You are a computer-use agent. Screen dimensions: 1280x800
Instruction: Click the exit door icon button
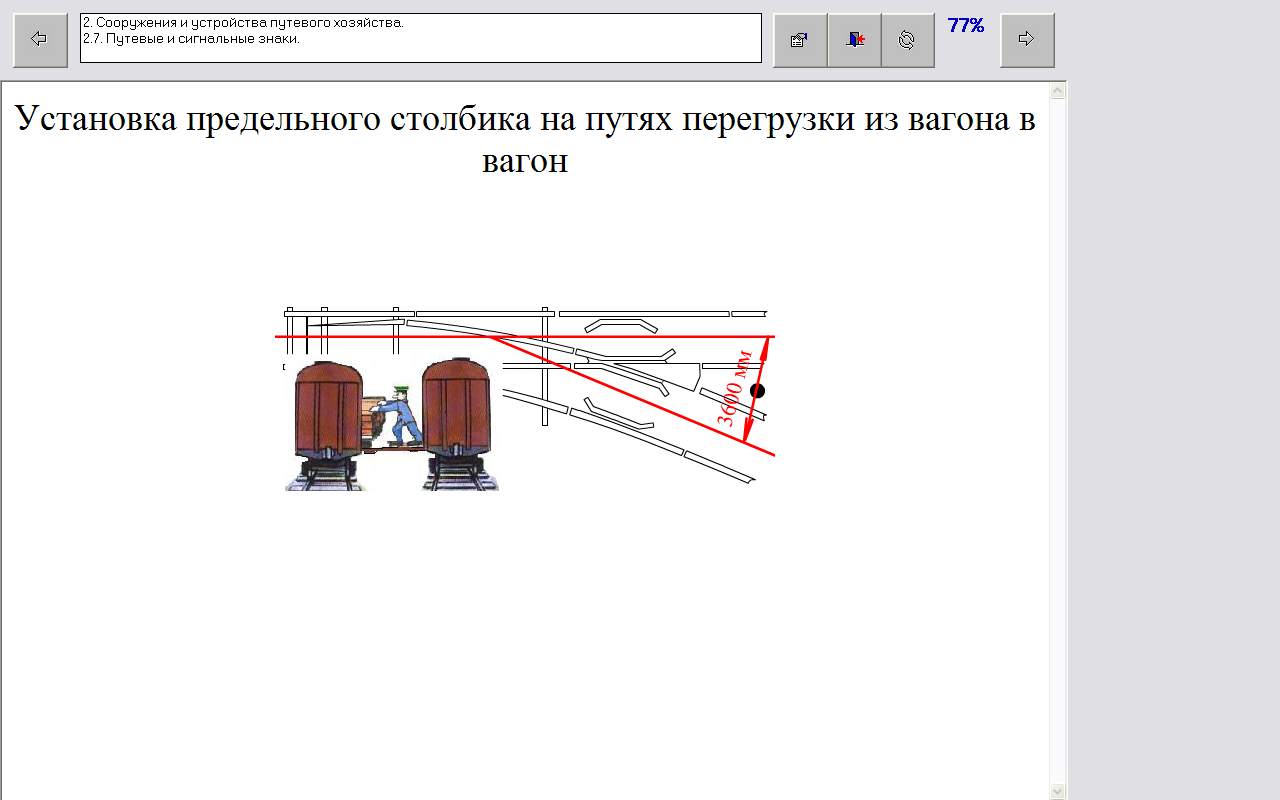(854, 40)
